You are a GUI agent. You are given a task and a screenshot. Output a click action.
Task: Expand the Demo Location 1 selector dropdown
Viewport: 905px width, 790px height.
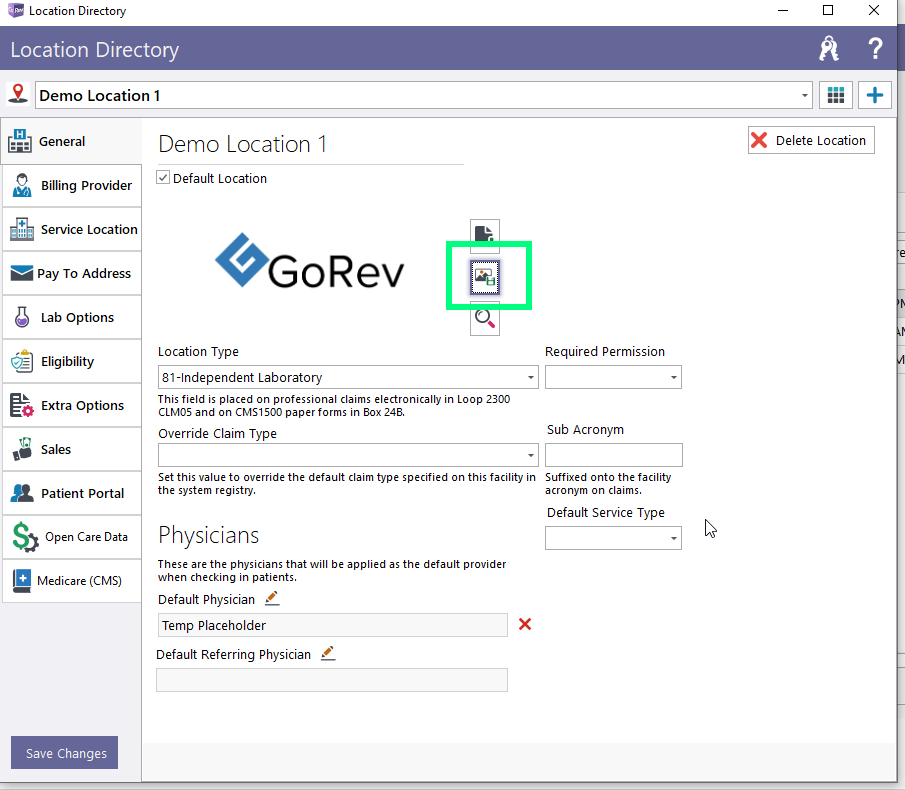(x=805, y=95)
